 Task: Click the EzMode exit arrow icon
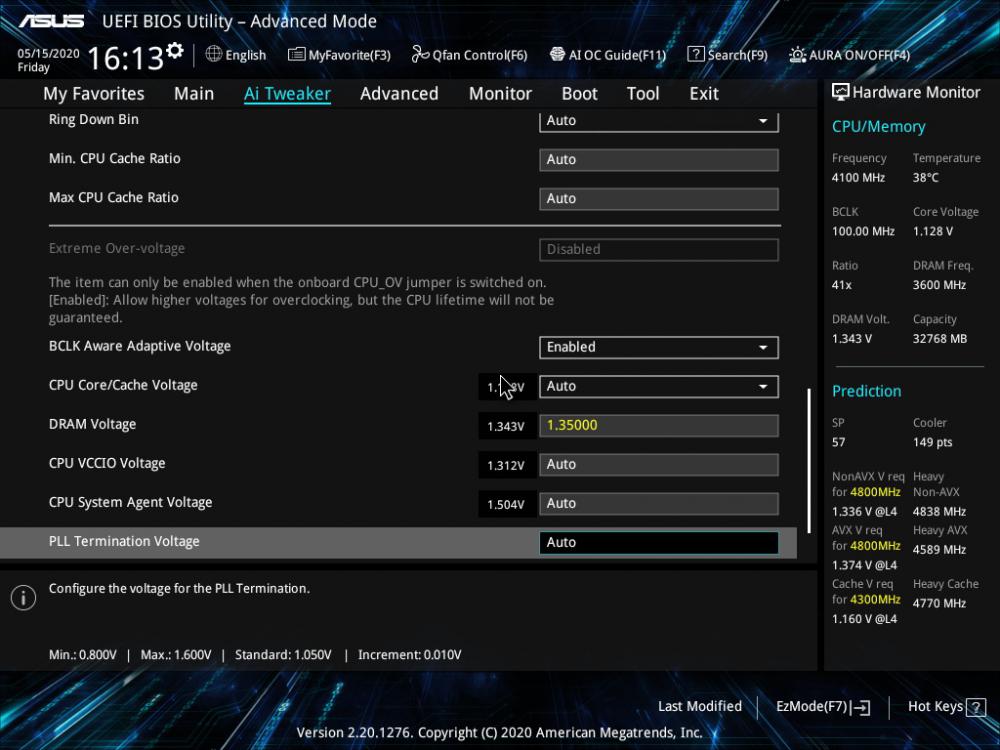pyautogui.click(x=860, y=707)
